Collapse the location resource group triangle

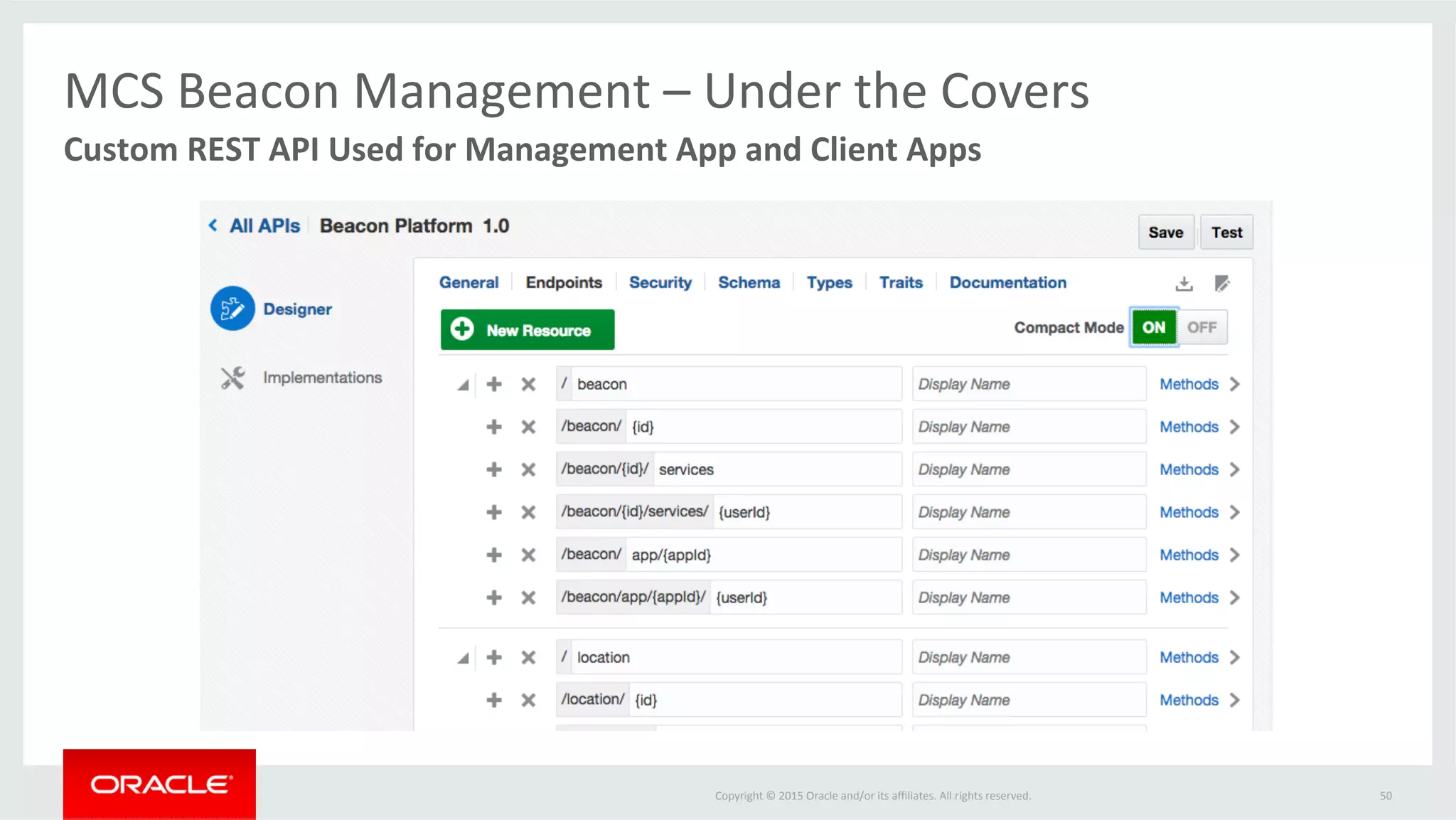click(463, 658)
